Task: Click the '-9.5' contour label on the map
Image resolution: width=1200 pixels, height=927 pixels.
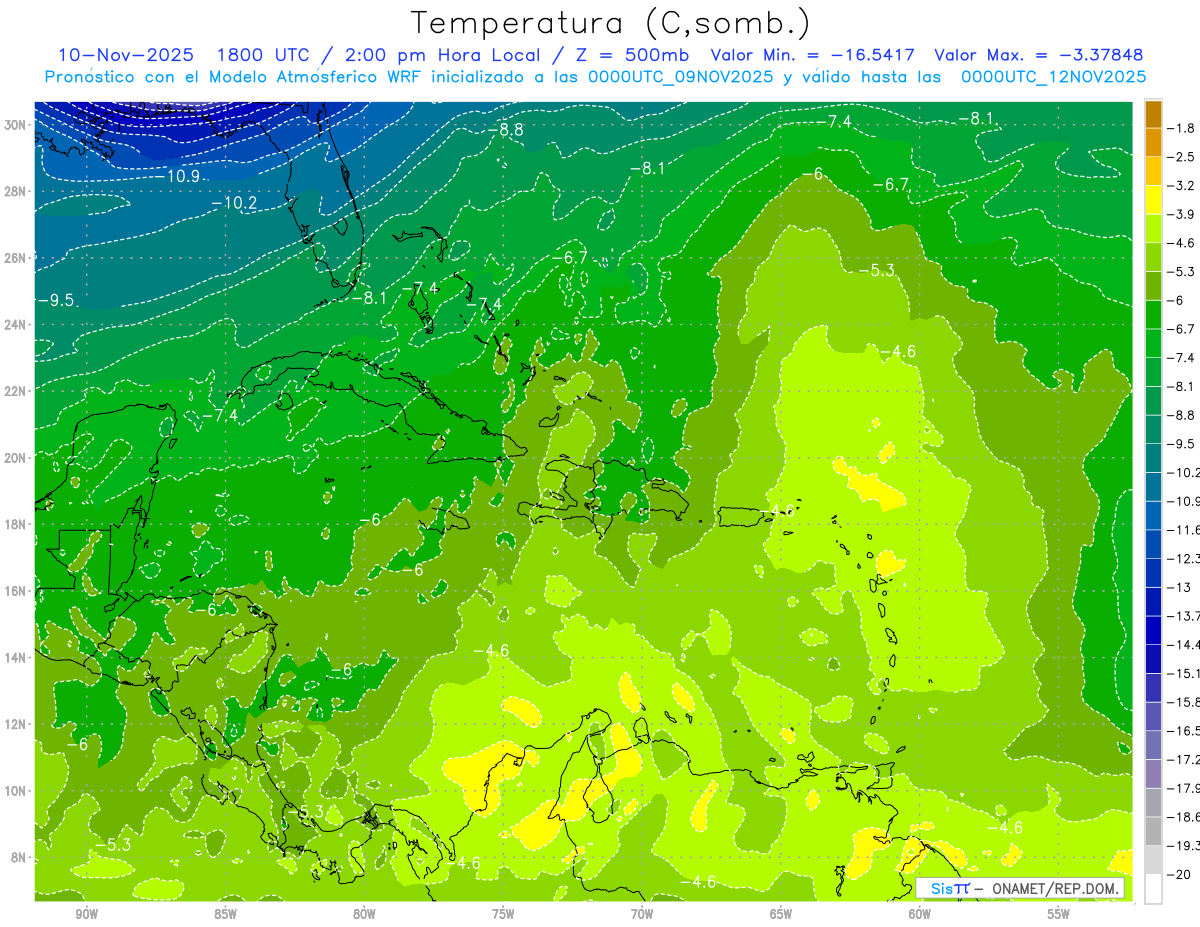Action: click(x=55, y=300)
